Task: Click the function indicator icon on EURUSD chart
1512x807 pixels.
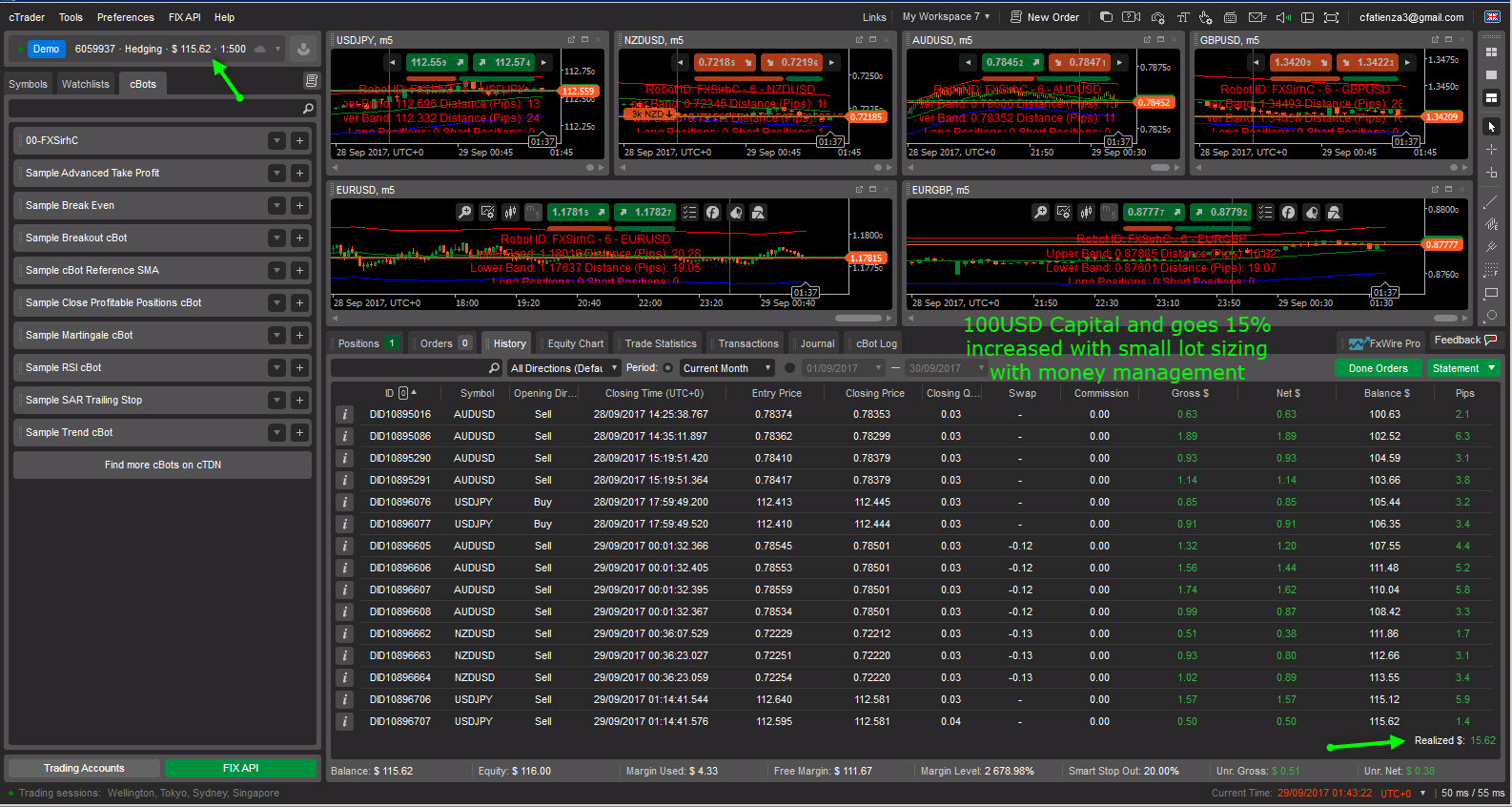Action: [712, 212]
